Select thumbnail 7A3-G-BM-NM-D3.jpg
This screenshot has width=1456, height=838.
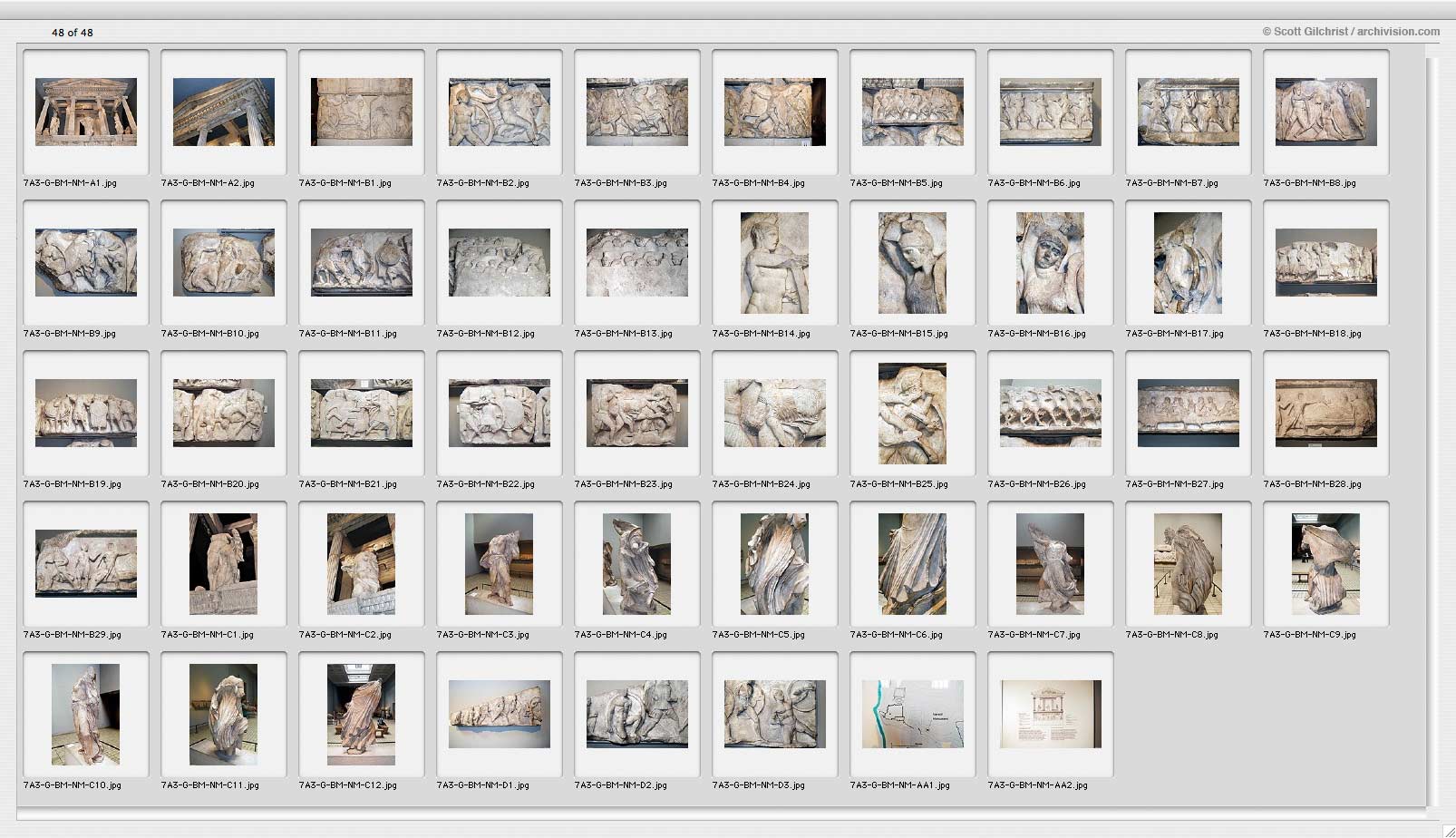coord(775,714)
